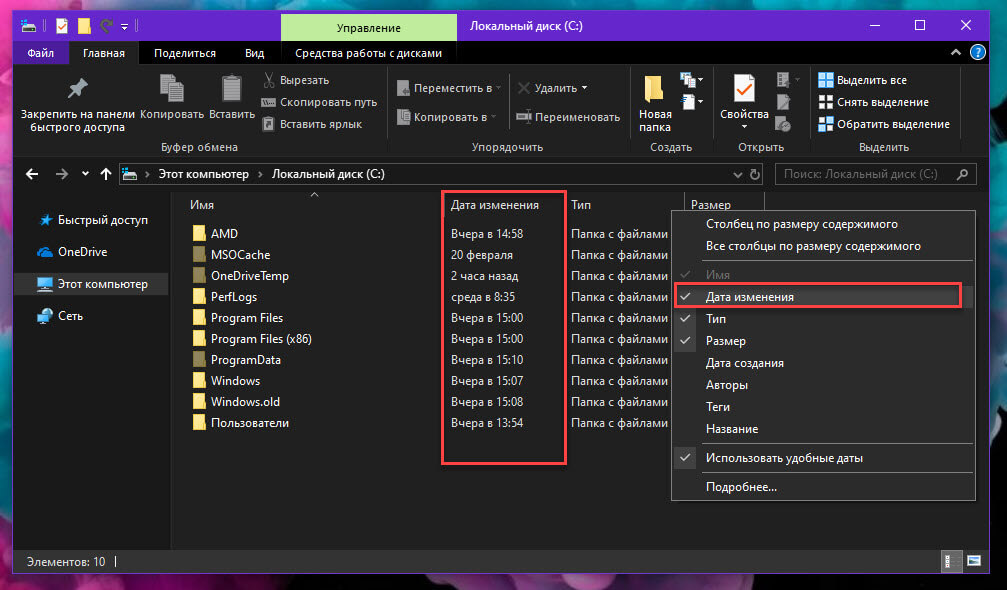The image size is (1007, 590).
Task: Click the Управление contextual tab header
Action: click(369, 28)
